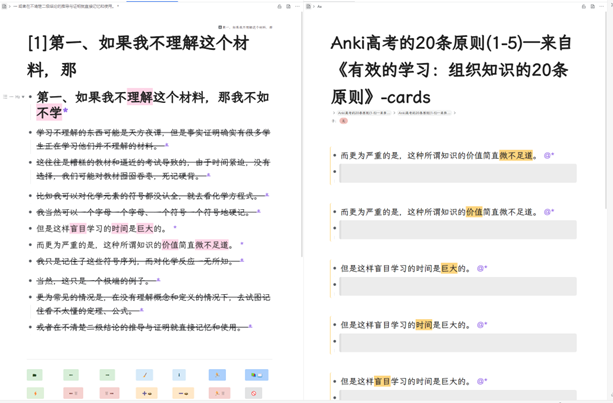Click the first green button in bottom toolbar
The height and width of the screenshot is (403, 613).
[35, 375]
